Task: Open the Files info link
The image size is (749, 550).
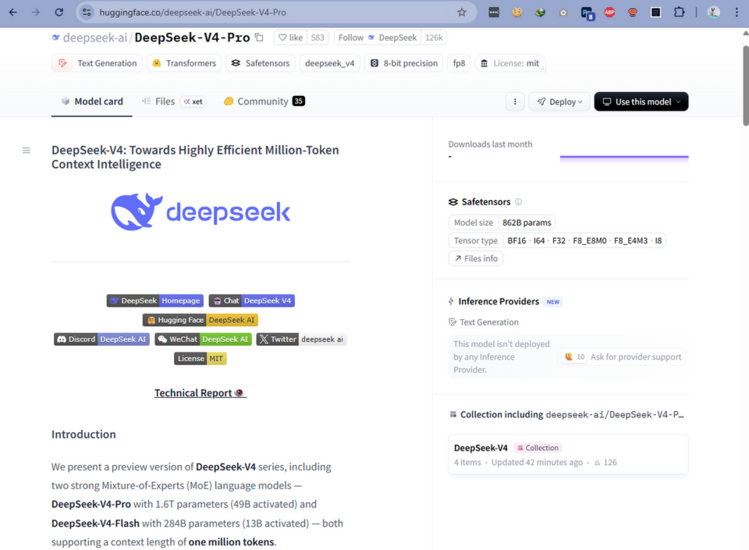Action: click(476, 258)
